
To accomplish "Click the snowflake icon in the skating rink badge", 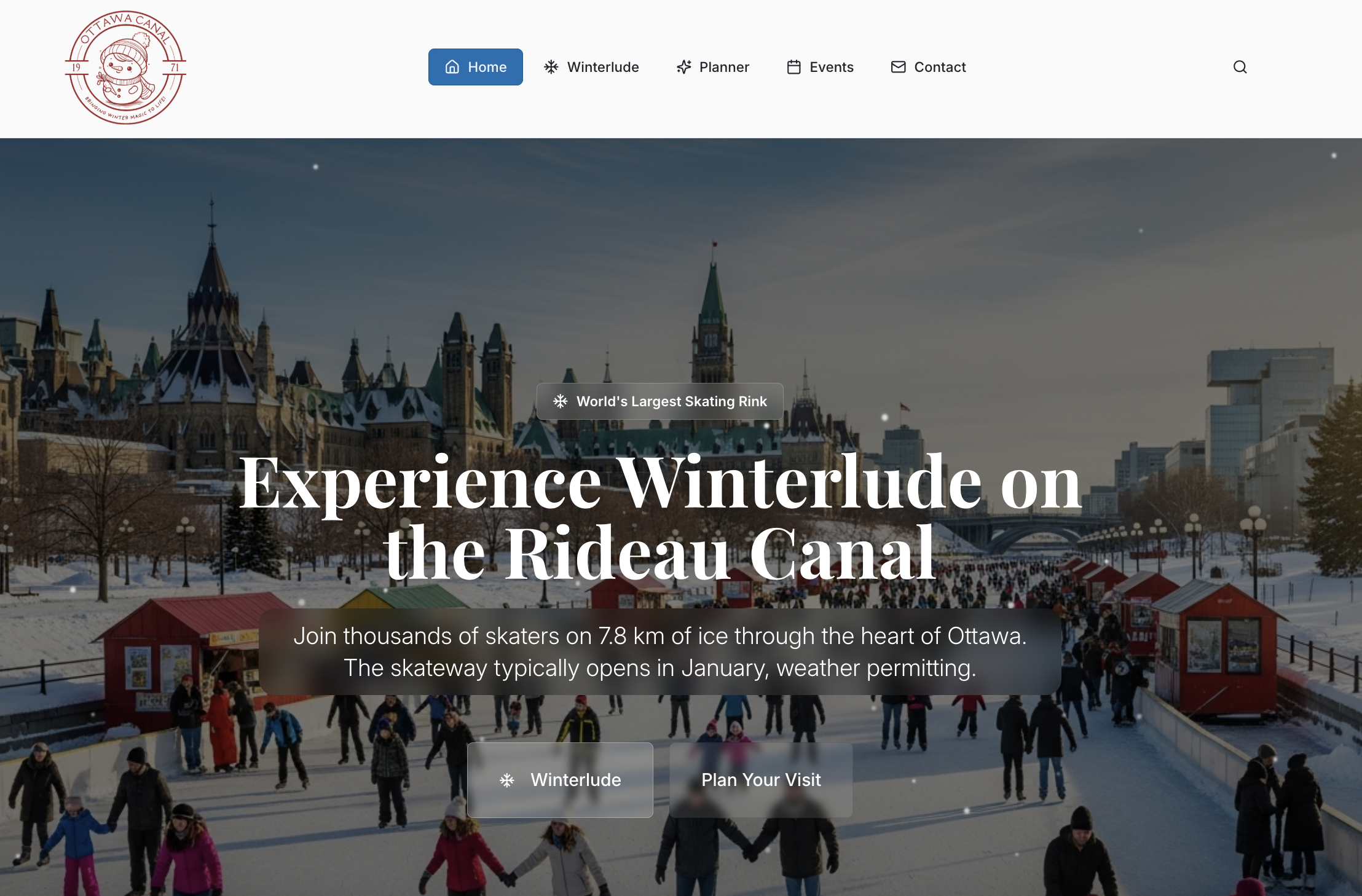I will pyautogui.click(x=560, y=401).
